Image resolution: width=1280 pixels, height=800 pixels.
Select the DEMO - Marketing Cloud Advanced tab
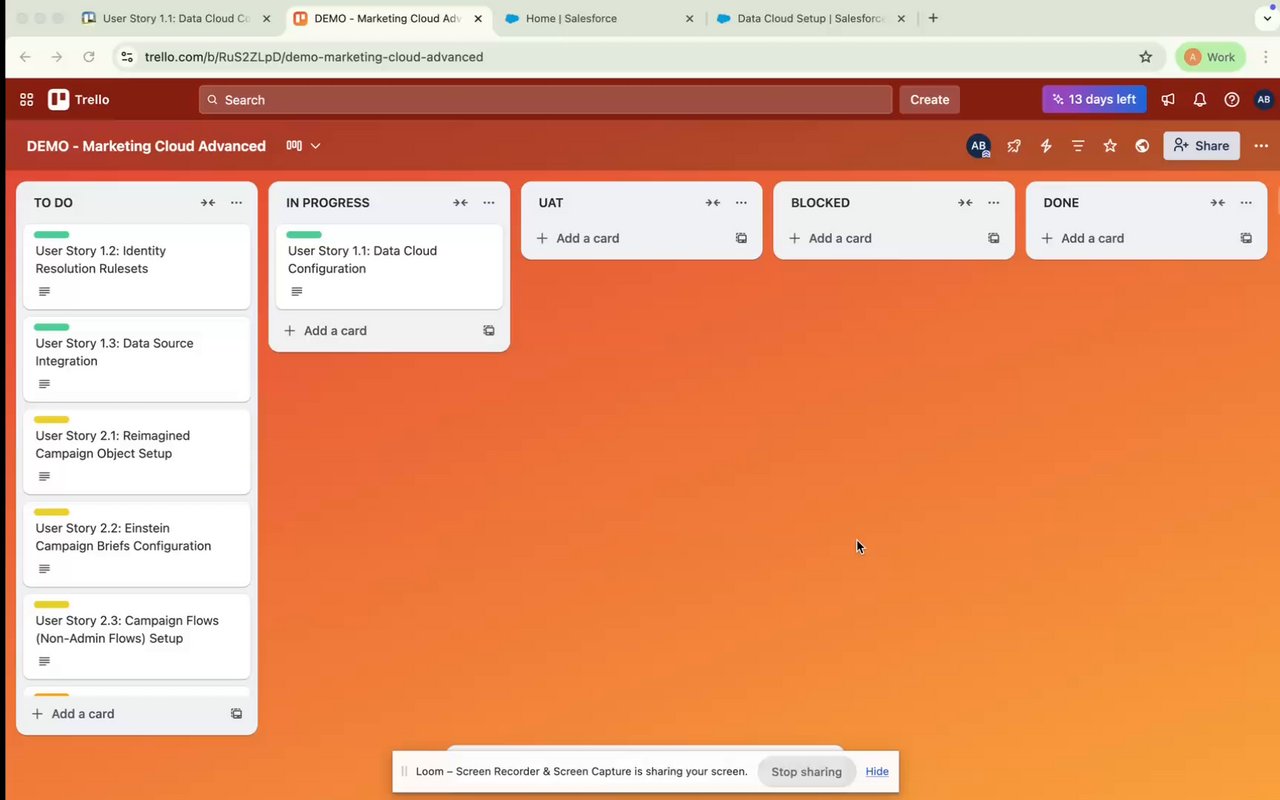390,18
